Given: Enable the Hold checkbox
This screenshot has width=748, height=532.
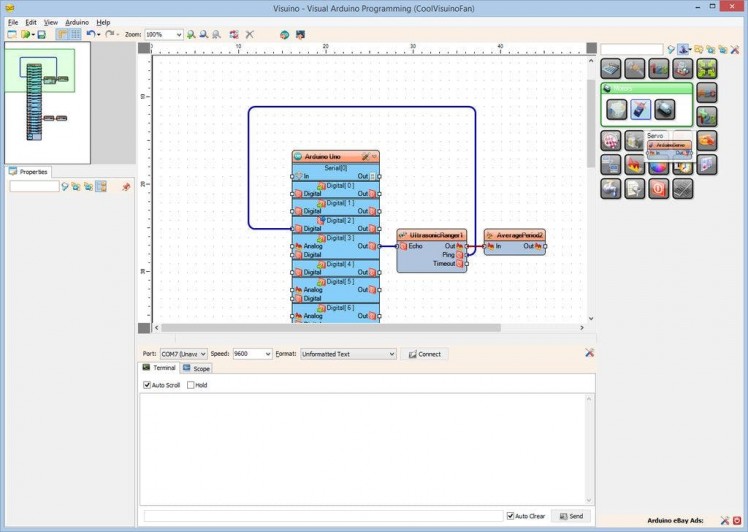Looking at the screenshot, I should (190, 385).
